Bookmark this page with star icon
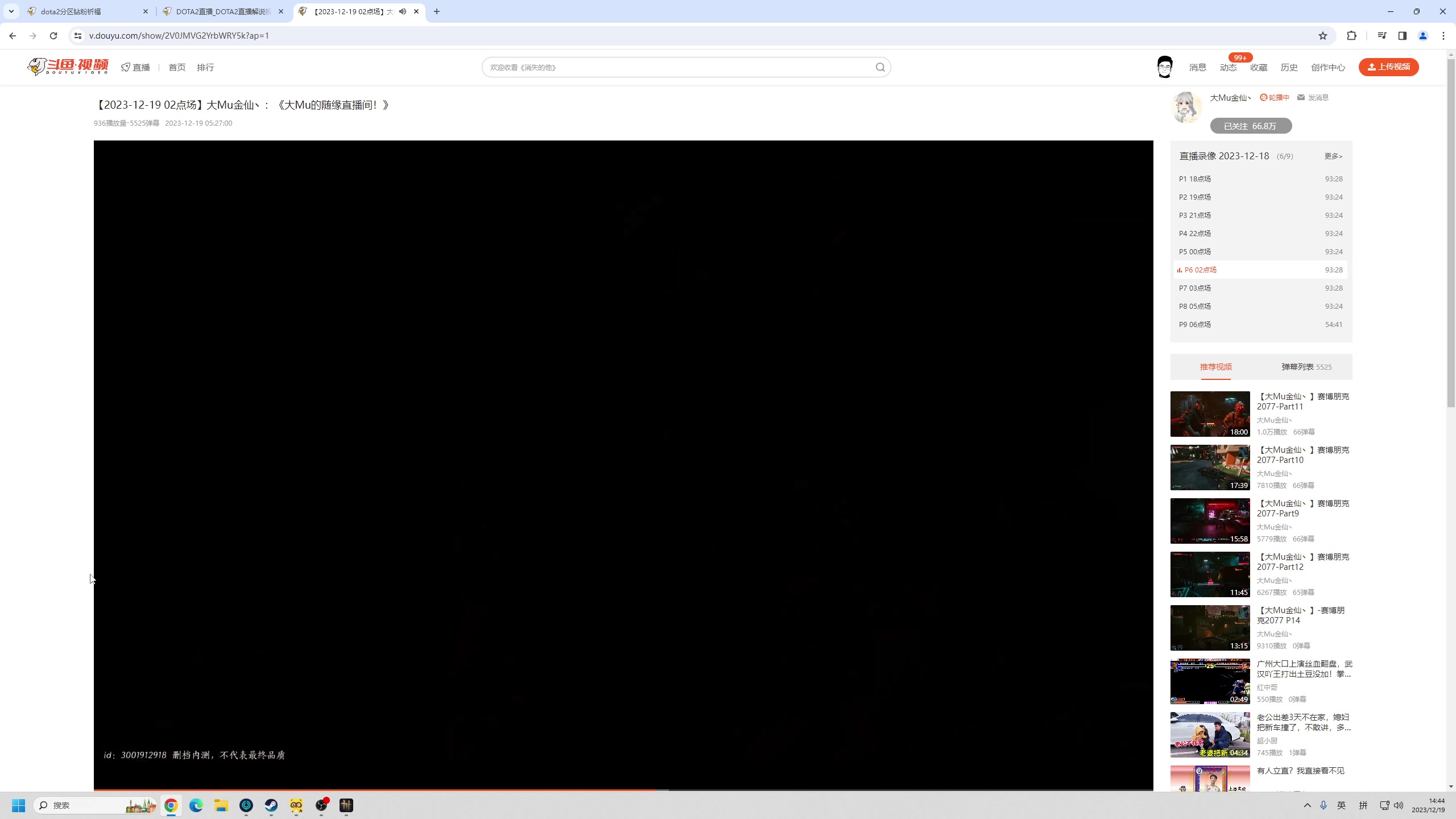1456x819 pixels. pyautogui.click(x=1323, y=36)
